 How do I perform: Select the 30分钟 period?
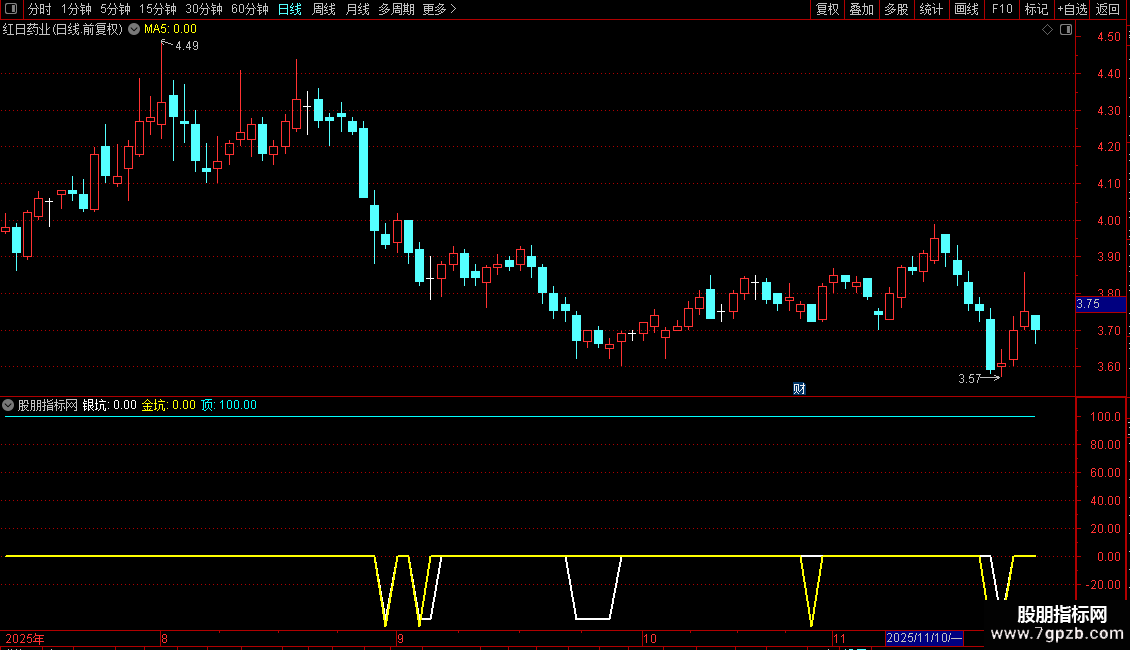(204, 9)
